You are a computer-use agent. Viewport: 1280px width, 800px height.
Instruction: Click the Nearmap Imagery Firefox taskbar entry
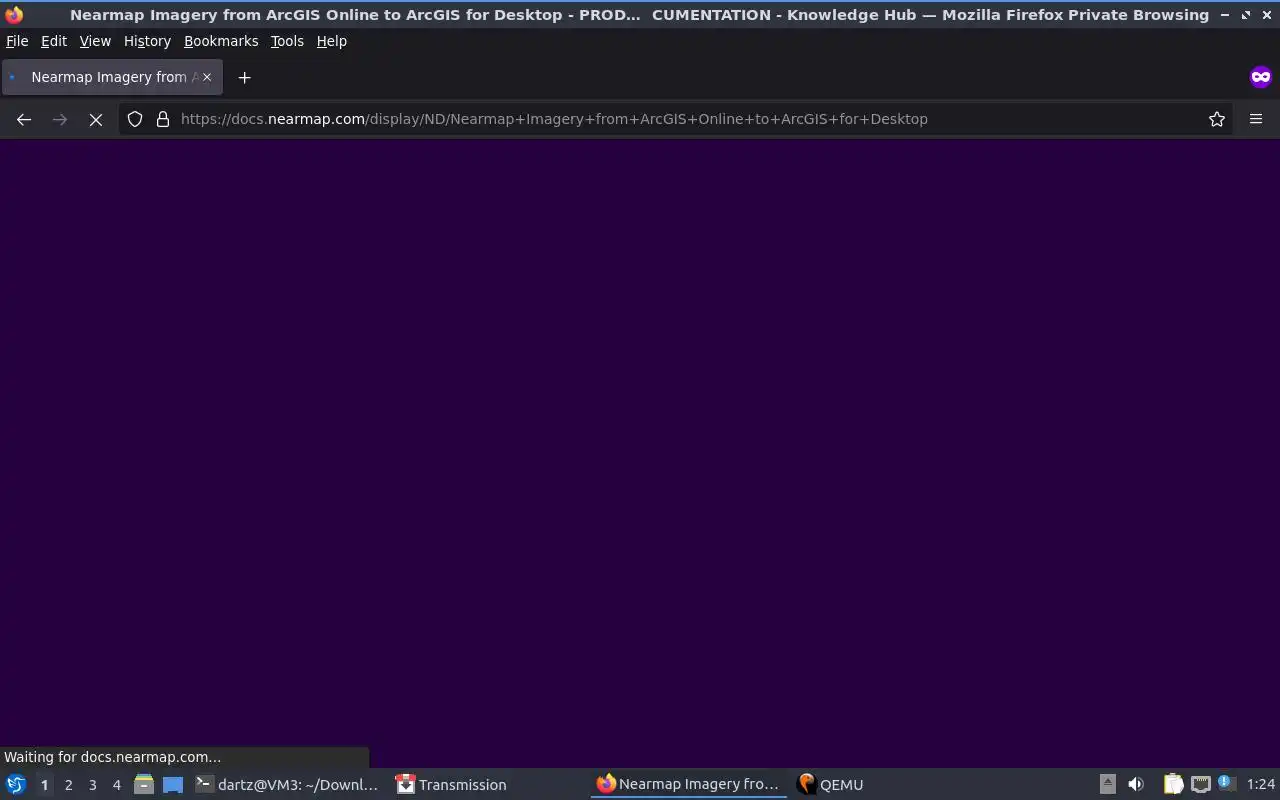688,785
